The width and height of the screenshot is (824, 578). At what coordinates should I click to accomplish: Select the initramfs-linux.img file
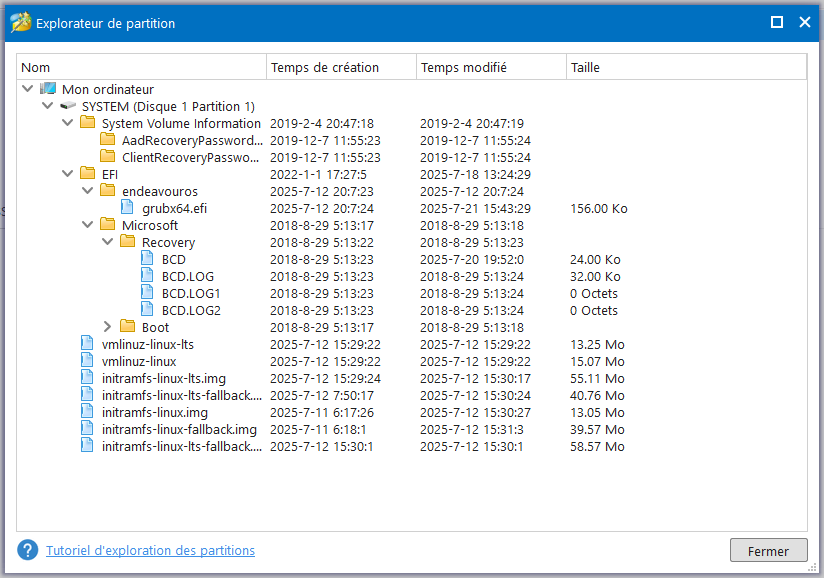point(155,412)
